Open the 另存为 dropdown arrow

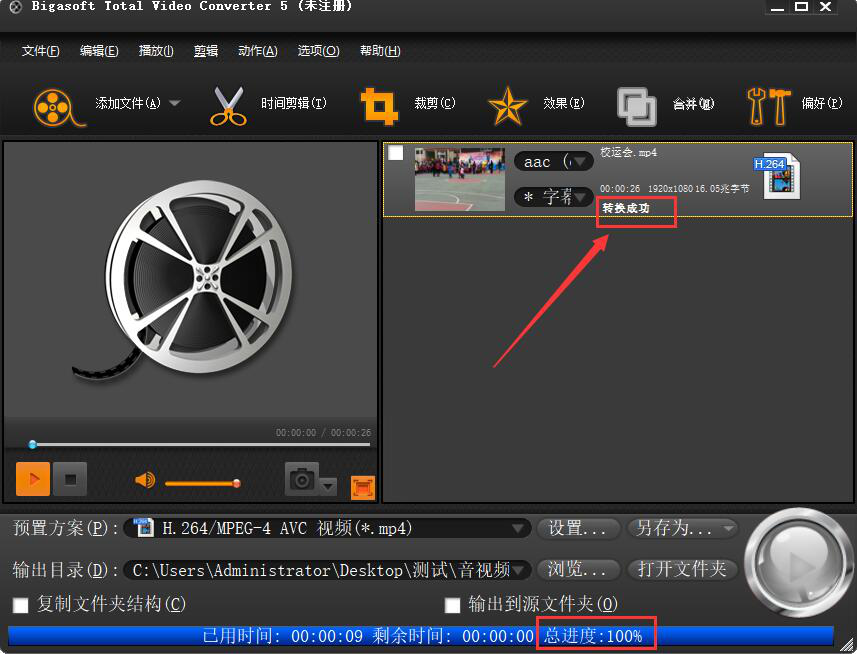pos(729,528)
